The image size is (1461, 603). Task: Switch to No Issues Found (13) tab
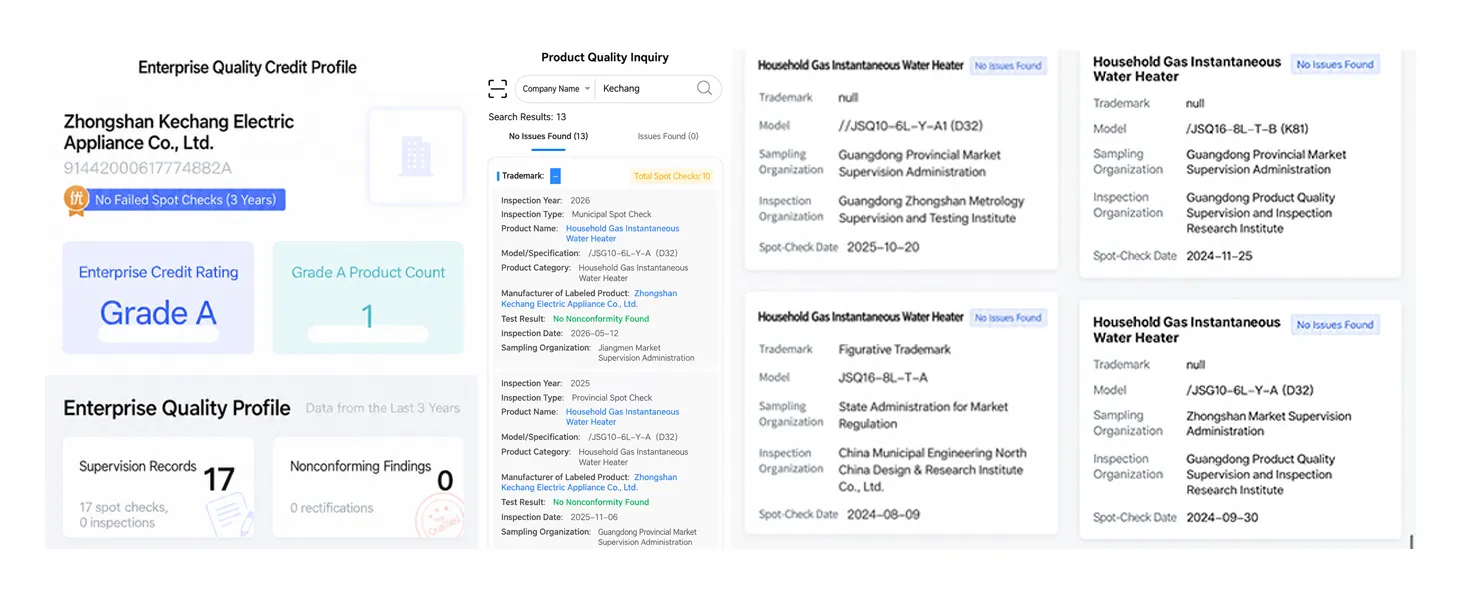548,136
